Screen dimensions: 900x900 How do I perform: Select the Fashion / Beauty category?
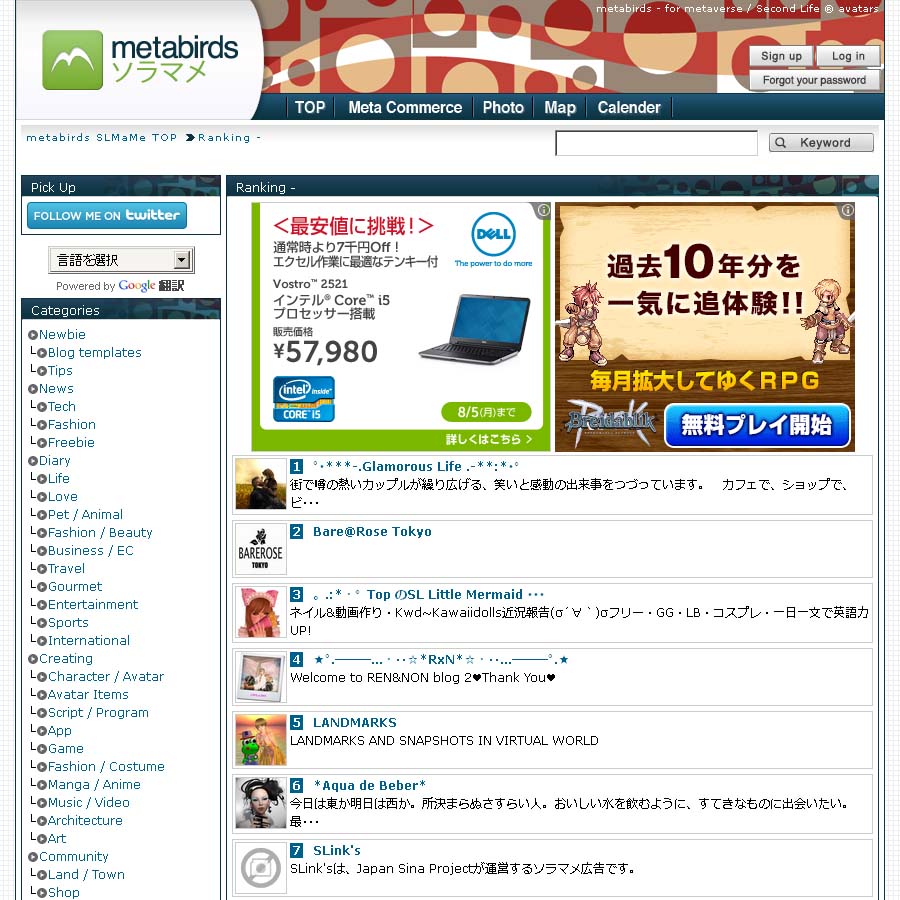(100, 533)
